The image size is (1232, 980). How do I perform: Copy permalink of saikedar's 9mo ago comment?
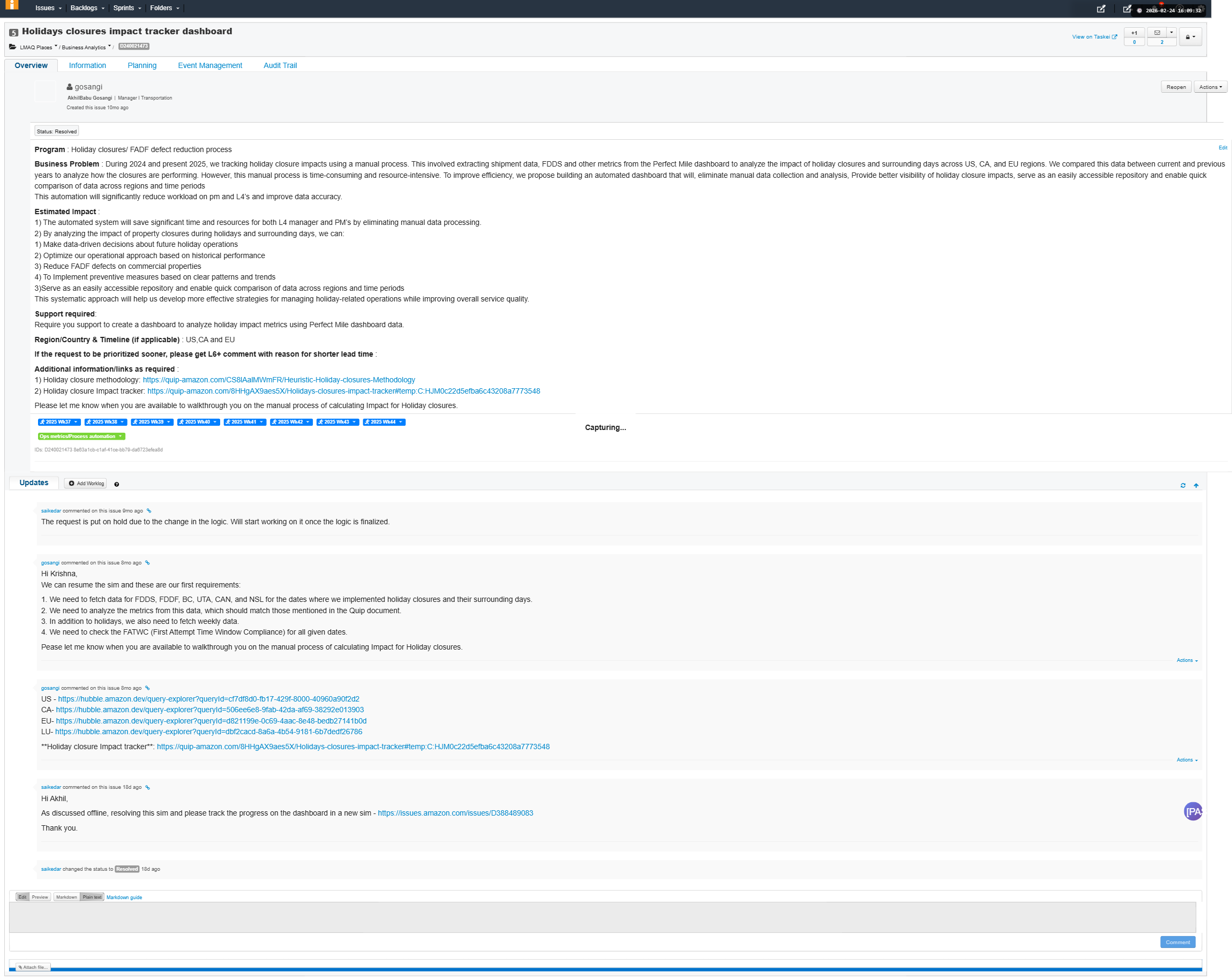(x=149, y=511)
